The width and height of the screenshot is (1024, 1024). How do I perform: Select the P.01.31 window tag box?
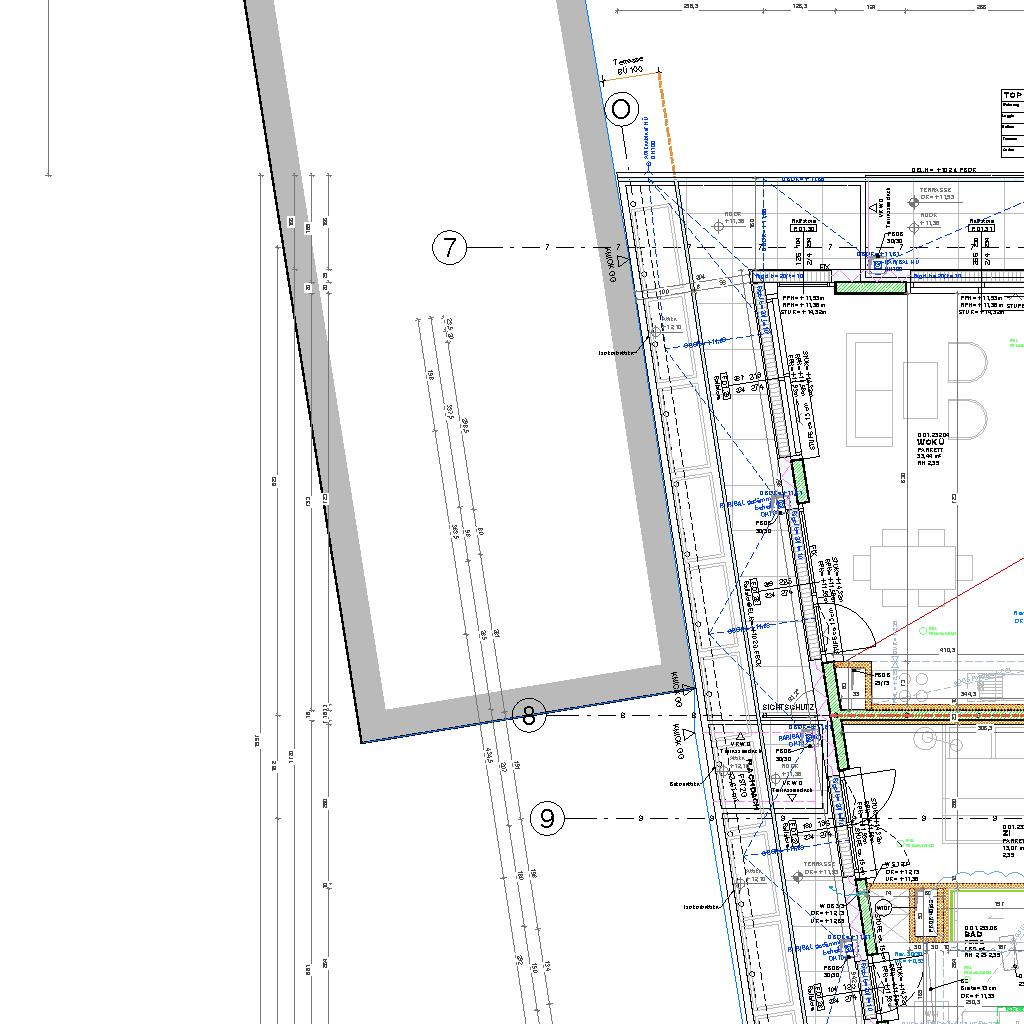coord(981,228)
